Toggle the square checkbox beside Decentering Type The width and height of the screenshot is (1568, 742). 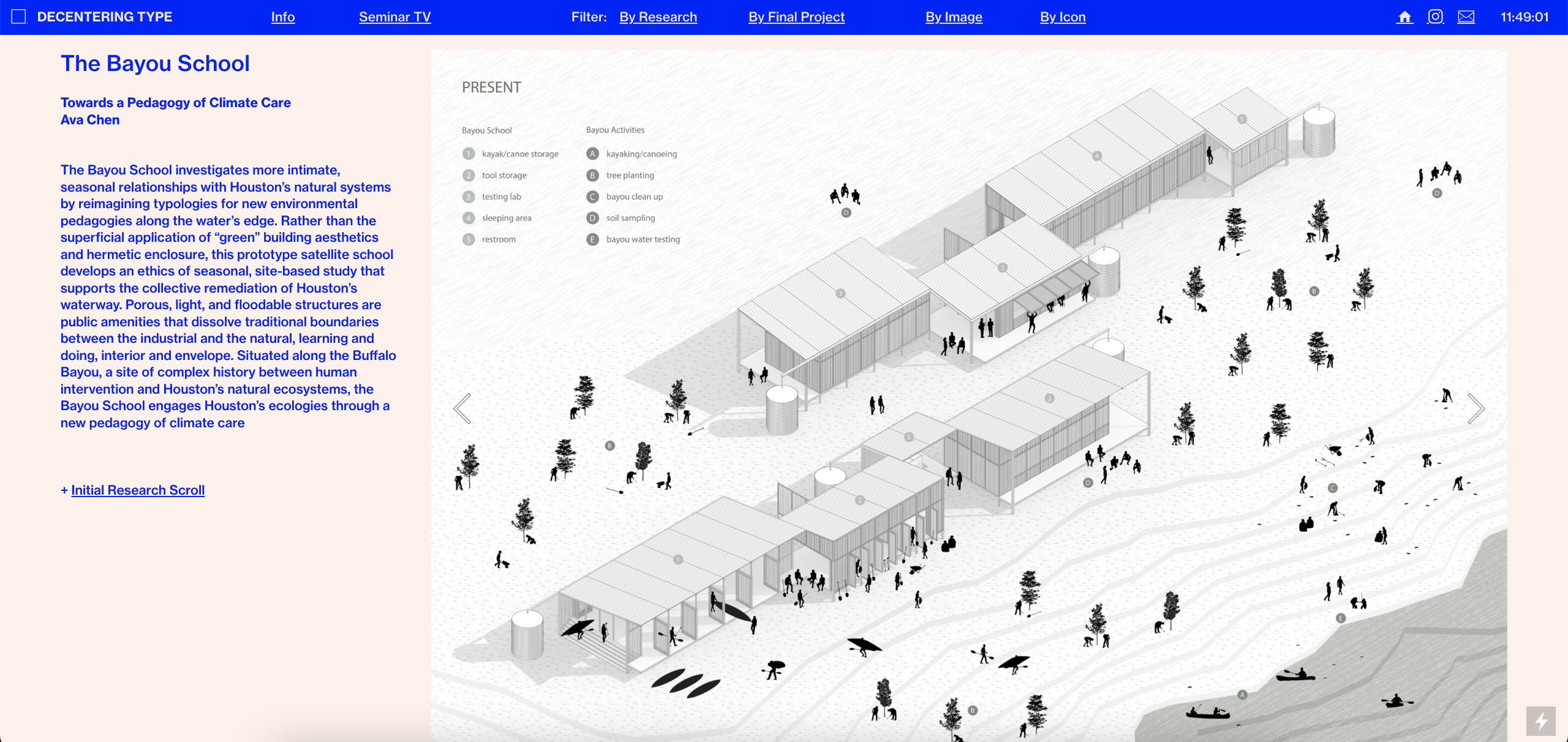(19, 17)
